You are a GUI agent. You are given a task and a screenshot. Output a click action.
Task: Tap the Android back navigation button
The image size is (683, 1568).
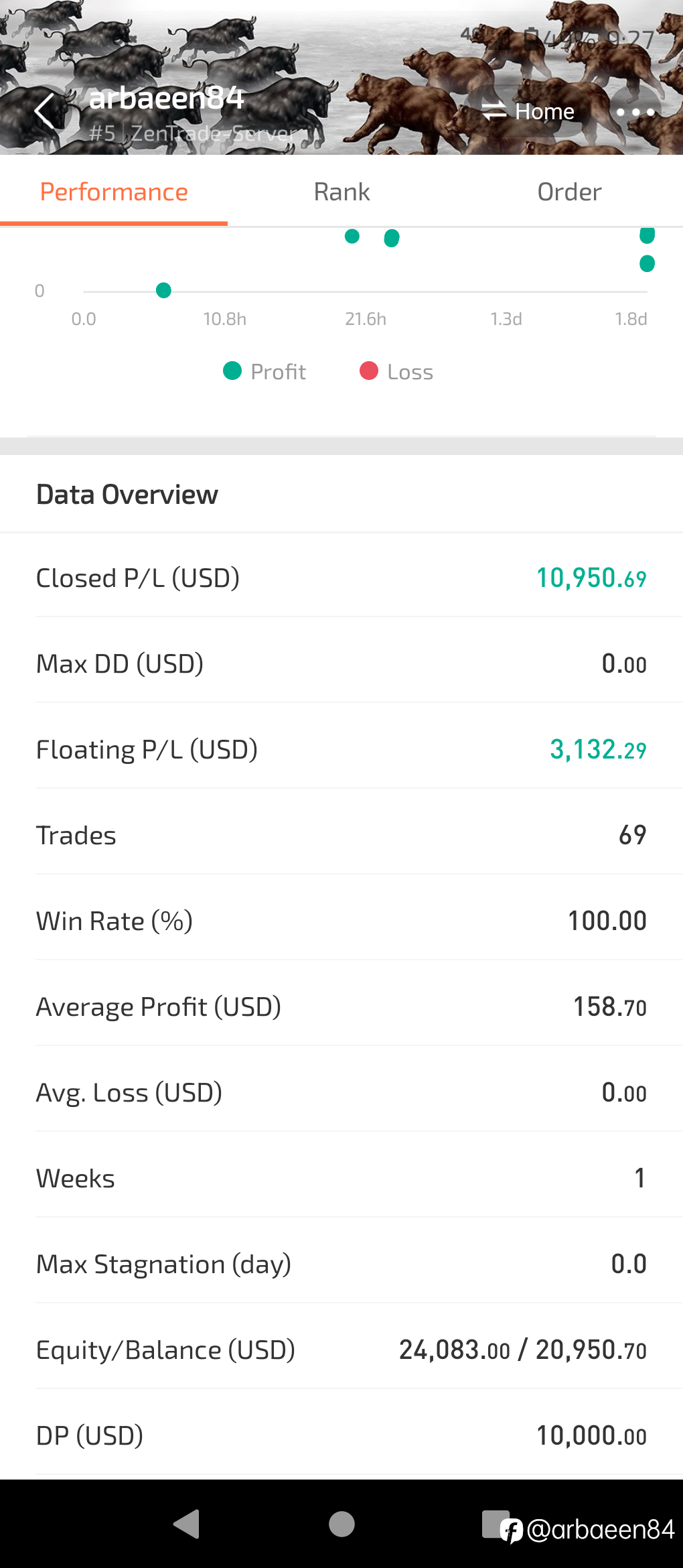click(187, 1524)
